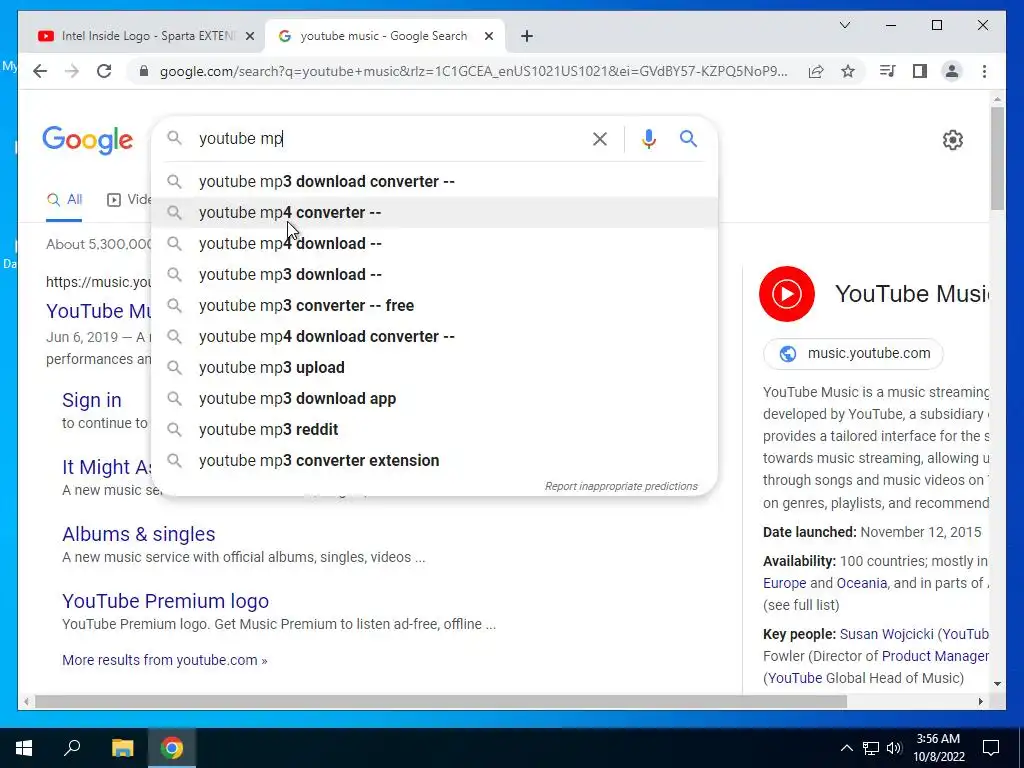
Task: Click the horizontal scrollbar thumb
Action: [x=441, y=701]
